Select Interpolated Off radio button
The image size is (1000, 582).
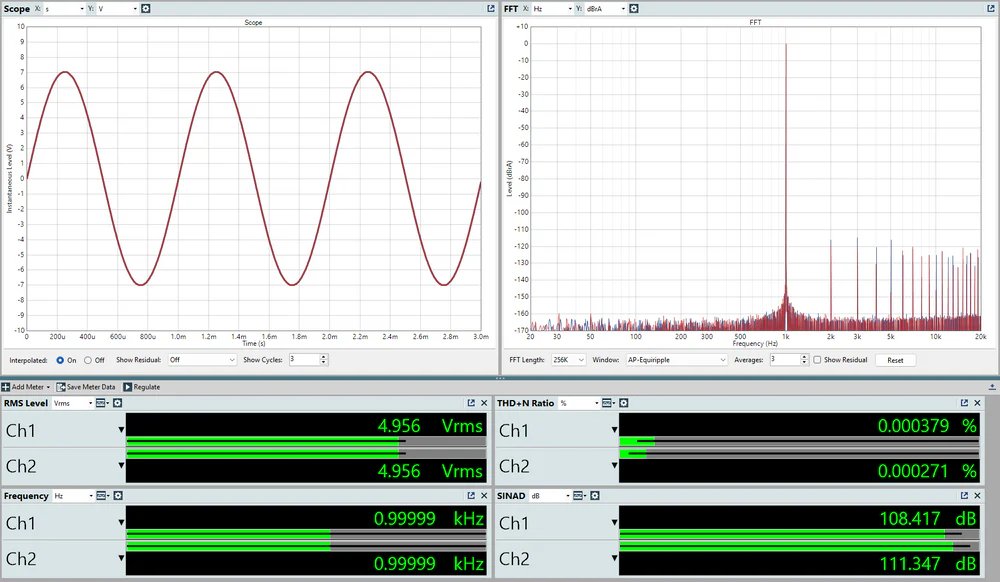click(x=88, y=360)
